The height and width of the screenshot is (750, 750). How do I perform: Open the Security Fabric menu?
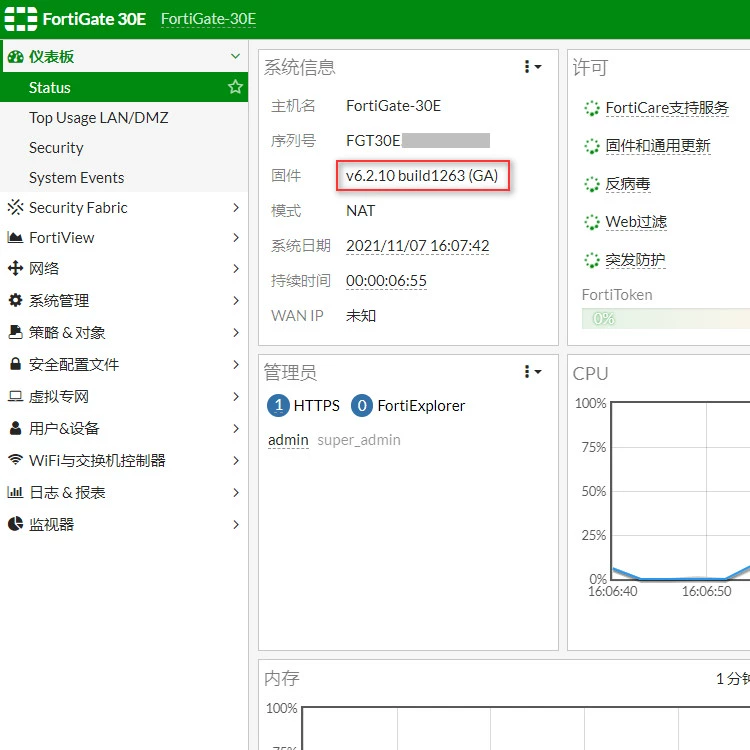coord(124,207)
